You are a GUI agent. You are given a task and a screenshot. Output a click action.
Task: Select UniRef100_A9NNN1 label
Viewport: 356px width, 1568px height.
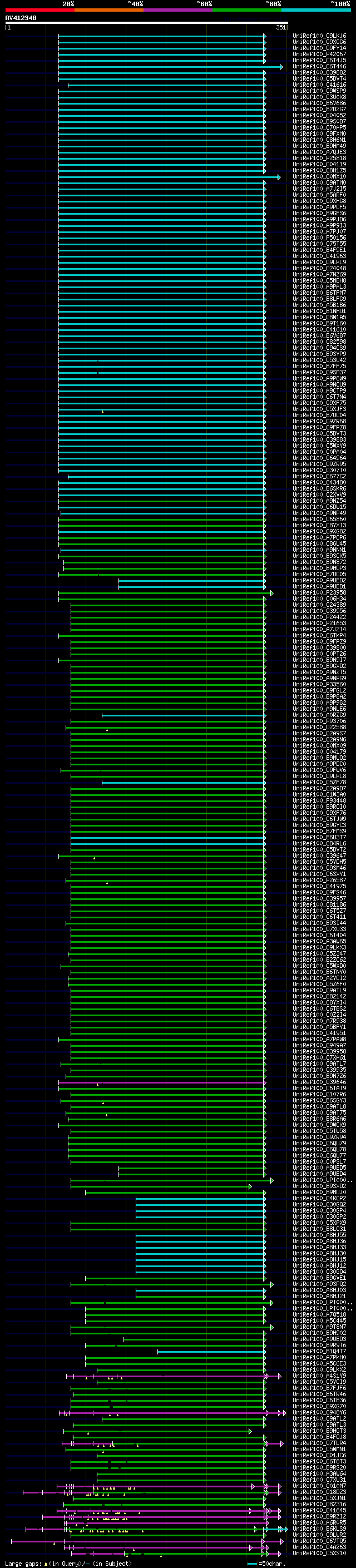(x=319, y=550)
